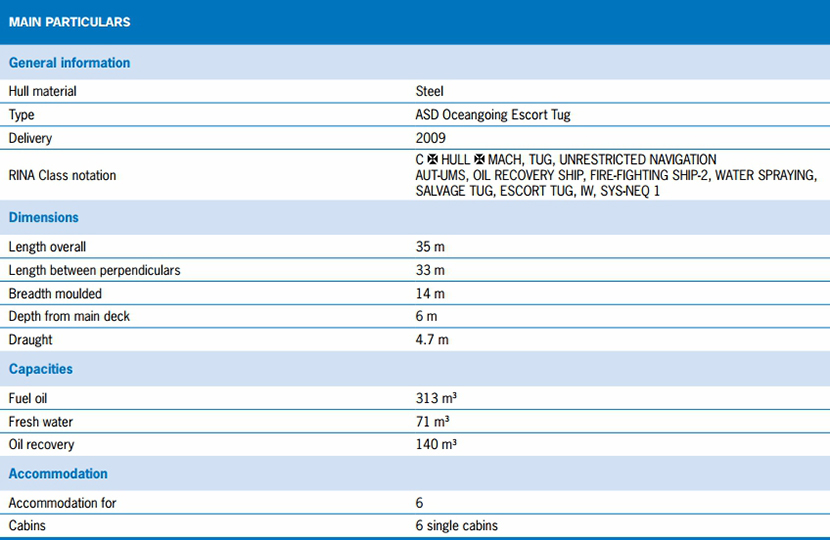Screen dimensions: 830x540
Task: Click the Hull material row label
Action: 42,91
